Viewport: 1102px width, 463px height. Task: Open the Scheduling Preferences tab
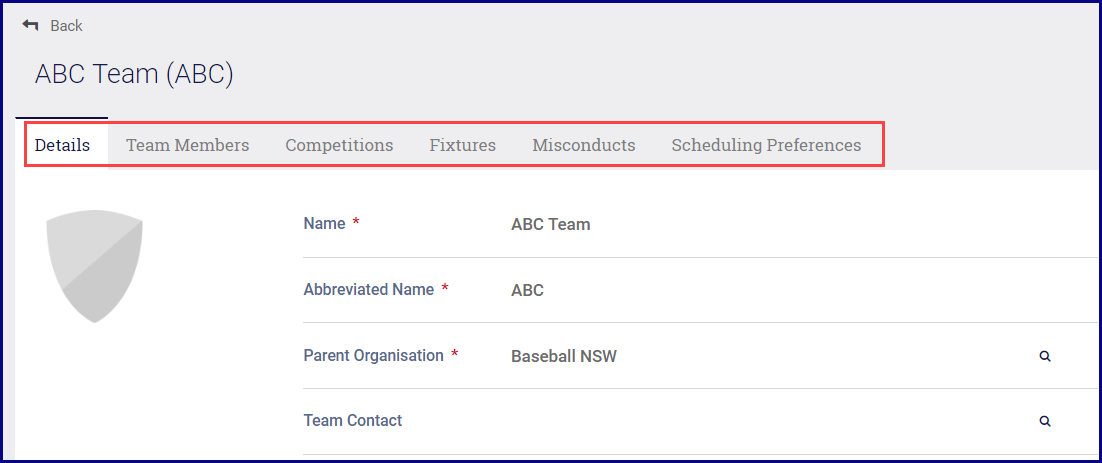(x=766, y=145)
